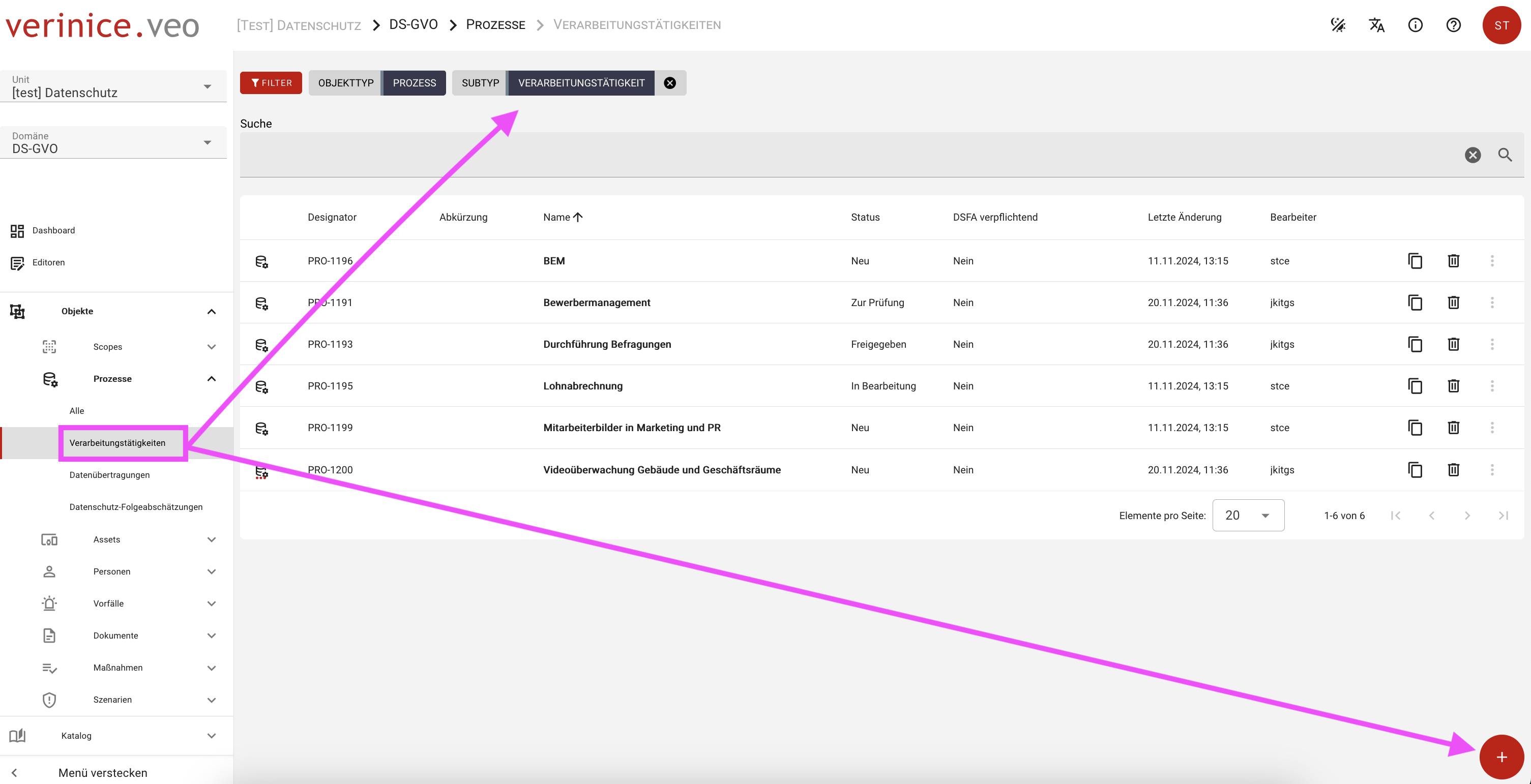The height and width of the screenshot is (784, 1531).
Task: Open language switcher icon
Action: tap(1376, 25)
